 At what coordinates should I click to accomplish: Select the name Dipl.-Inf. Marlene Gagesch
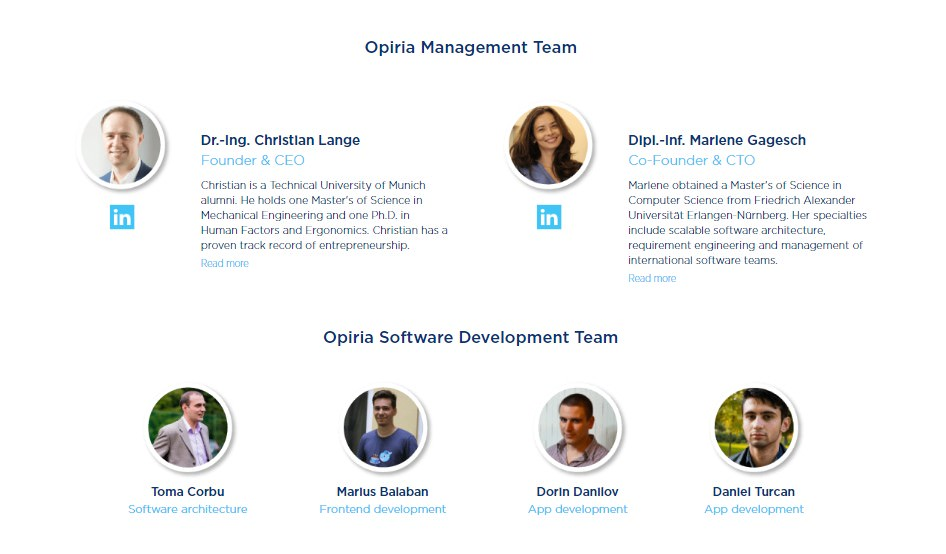click(x=717, y=140)
